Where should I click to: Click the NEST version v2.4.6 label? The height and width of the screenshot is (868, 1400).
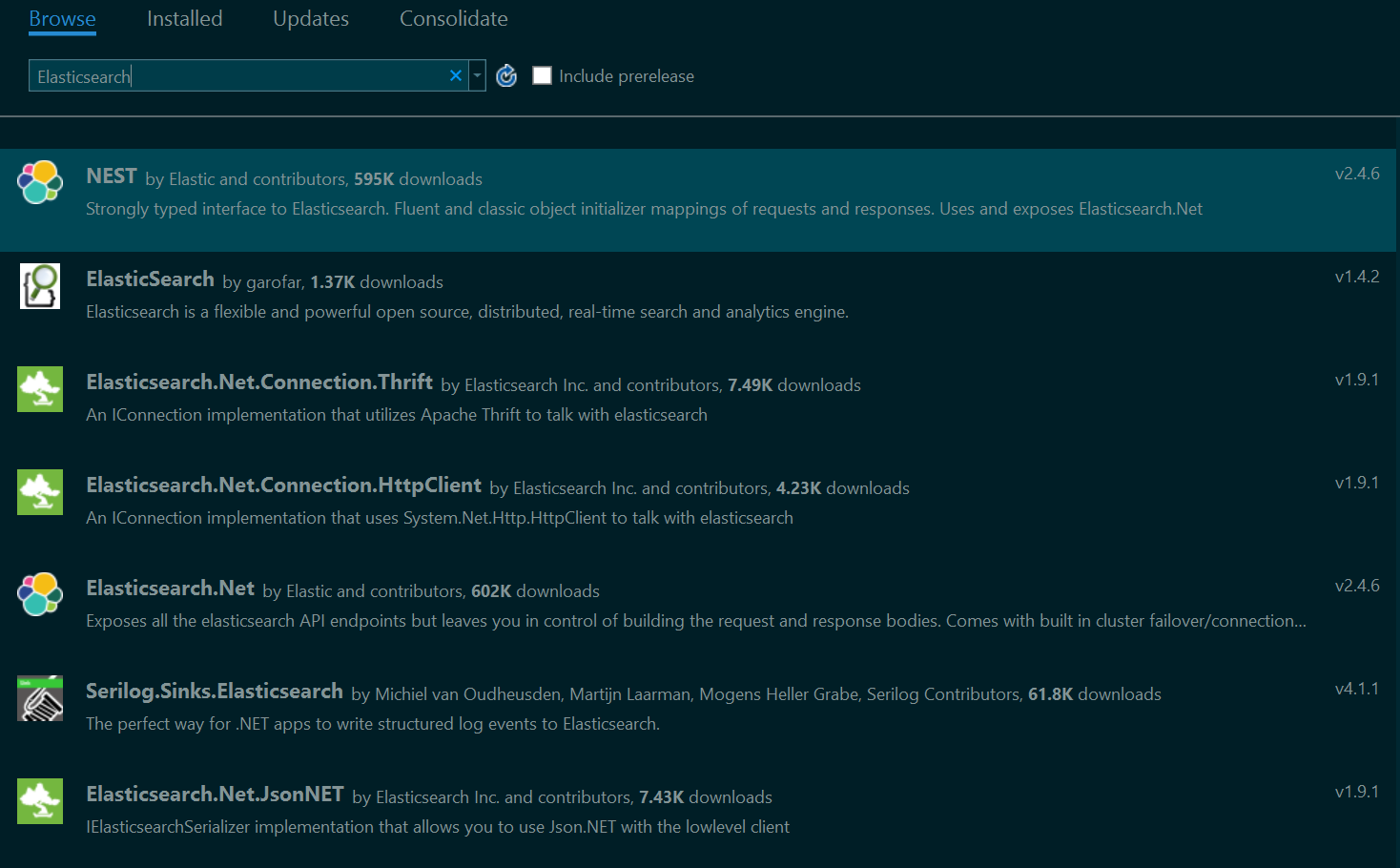(x=1357, y=174)
